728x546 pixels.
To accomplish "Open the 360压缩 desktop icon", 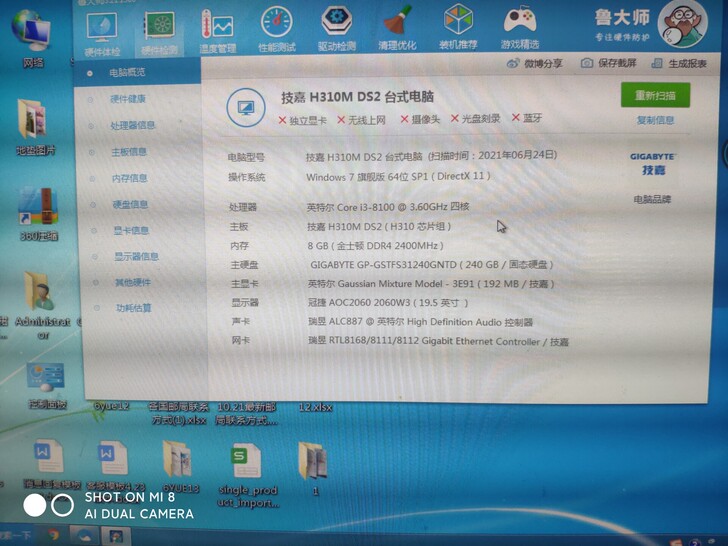I will tap(39, 214).
